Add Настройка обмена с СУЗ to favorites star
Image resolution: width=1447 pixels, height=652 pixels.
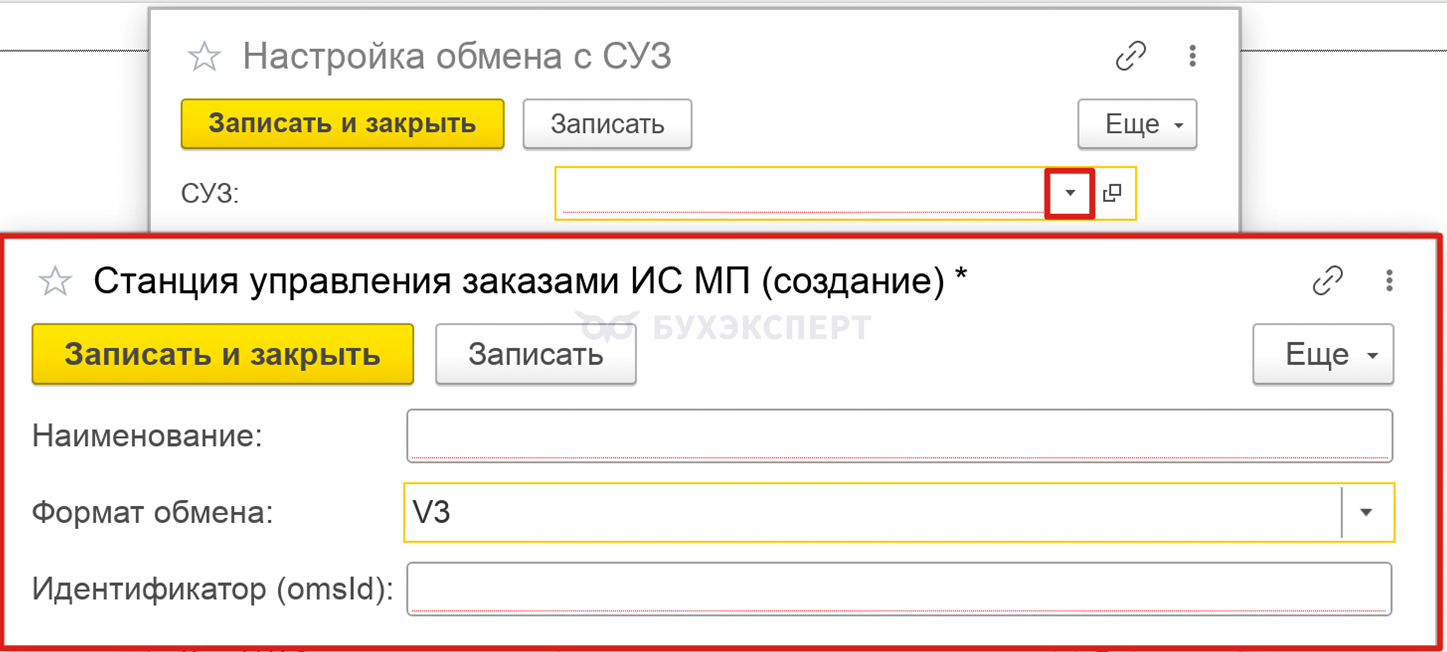point(204,57)
